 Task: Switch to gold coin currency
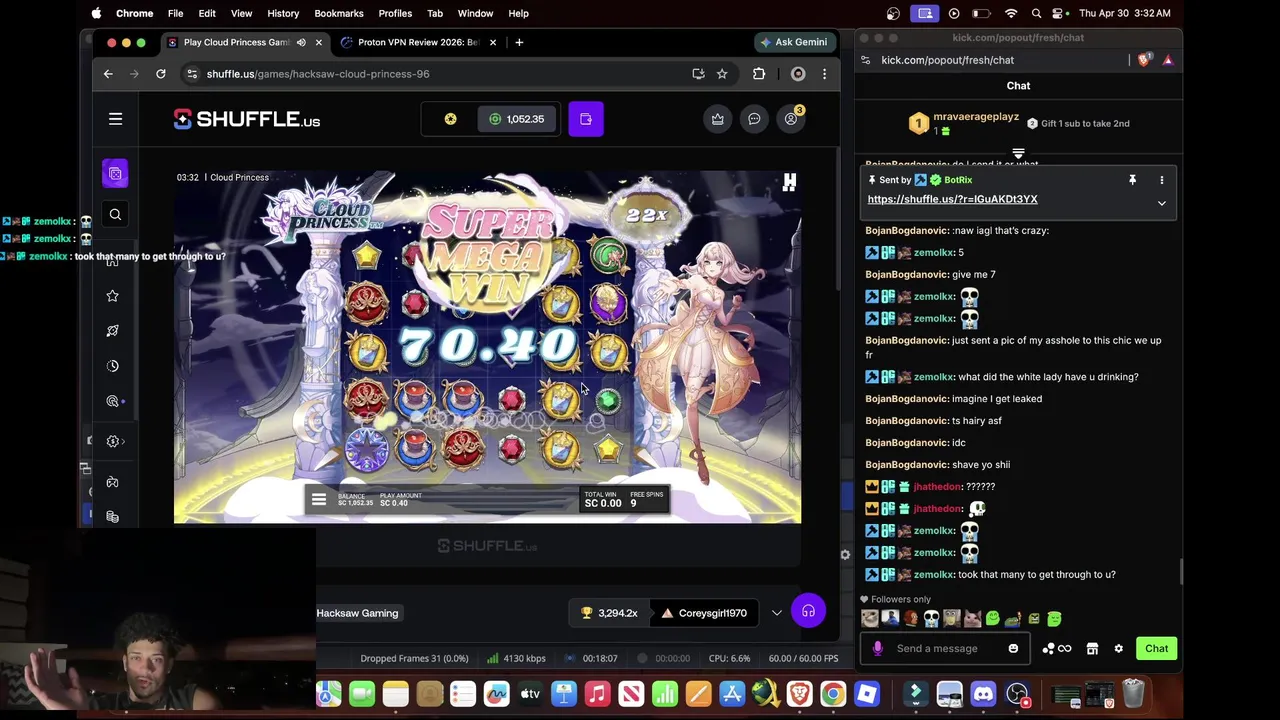[450, 119]
